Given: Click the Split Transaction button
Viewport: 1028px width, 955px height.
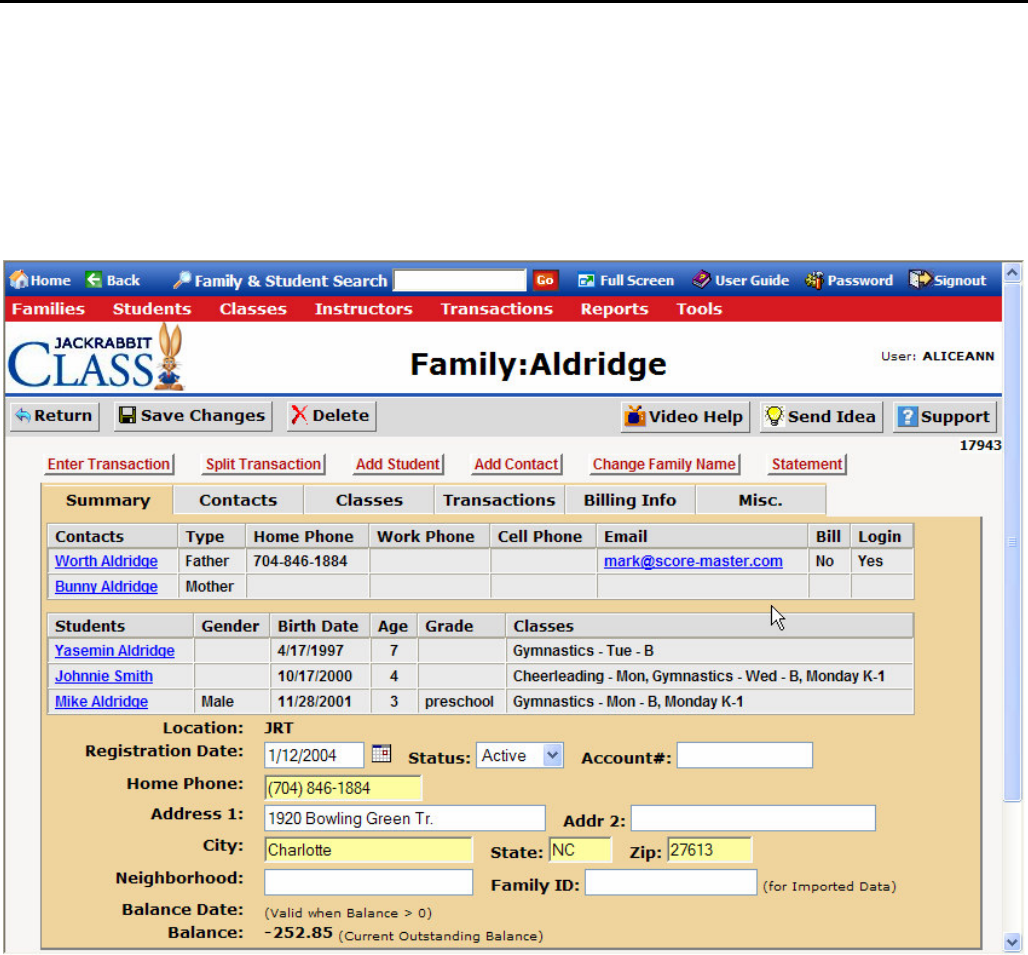Looking at the screenshot, I should coord(264,464).
